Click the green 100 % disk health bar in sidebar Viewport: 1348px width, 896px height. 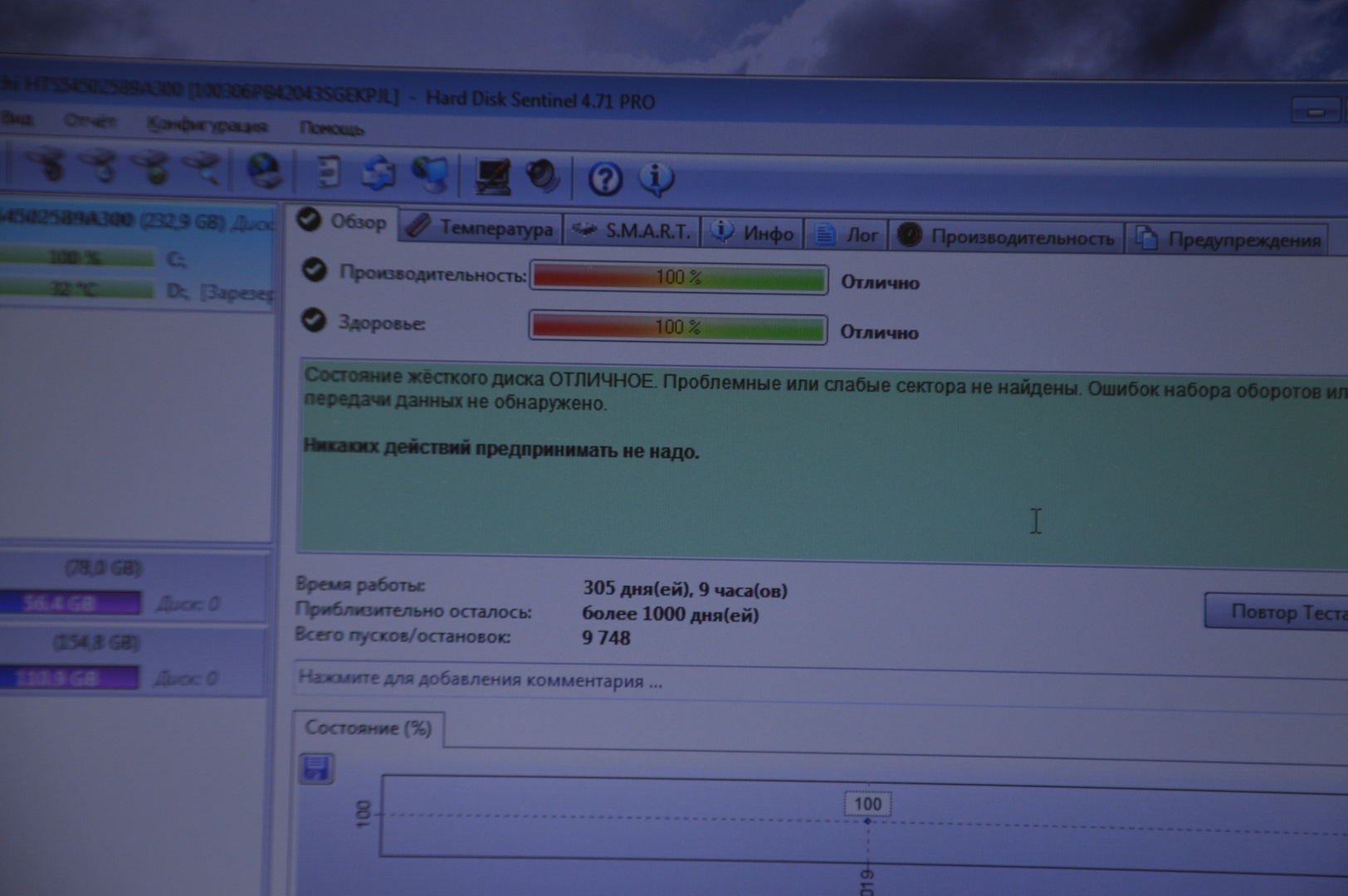(76, 257)
